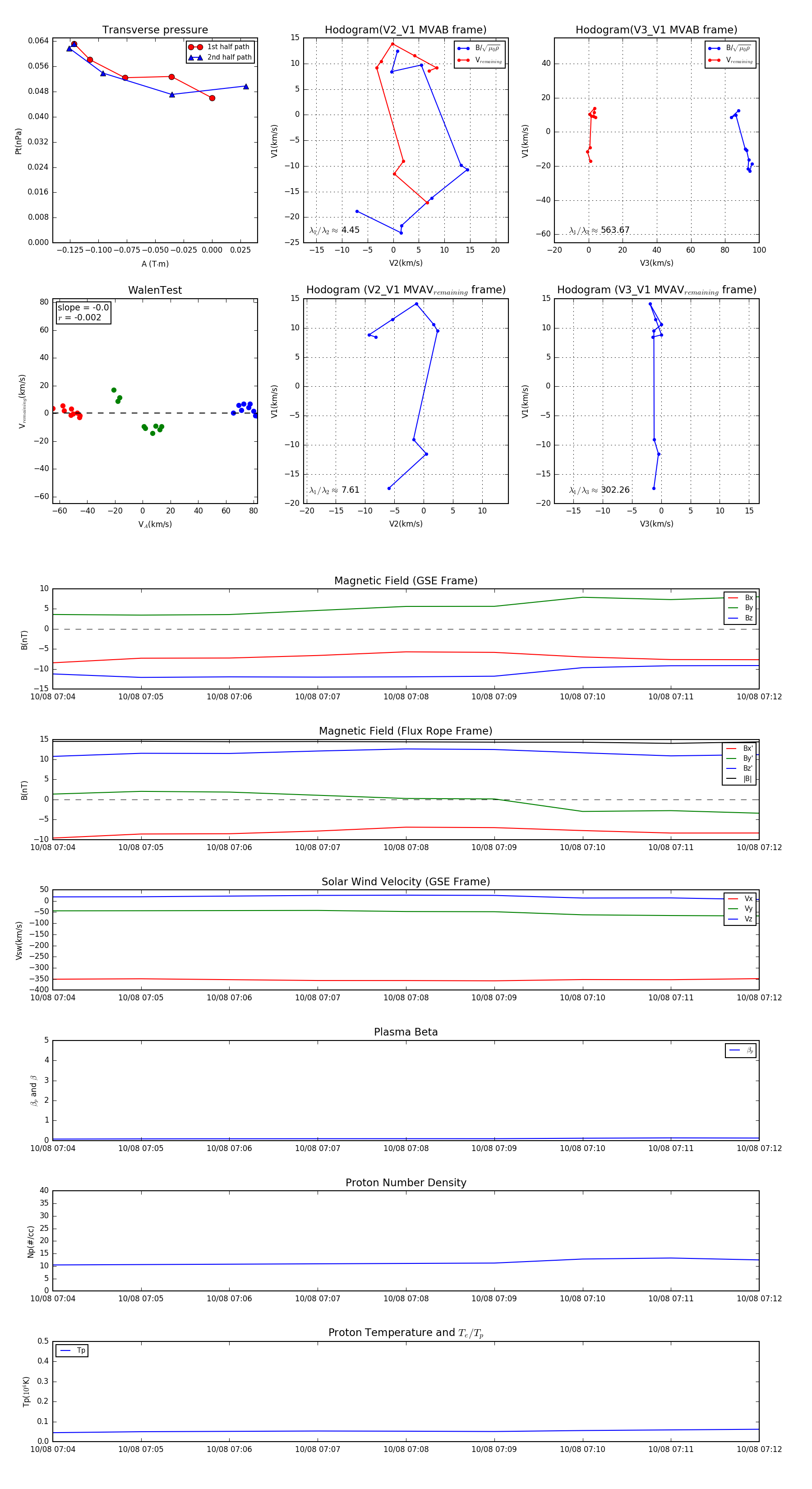Select "Bx'" in the Flux Rope Frame legend
This screenshot has height=1489, width=812.
pyautogui.click(x=740, y=749)
